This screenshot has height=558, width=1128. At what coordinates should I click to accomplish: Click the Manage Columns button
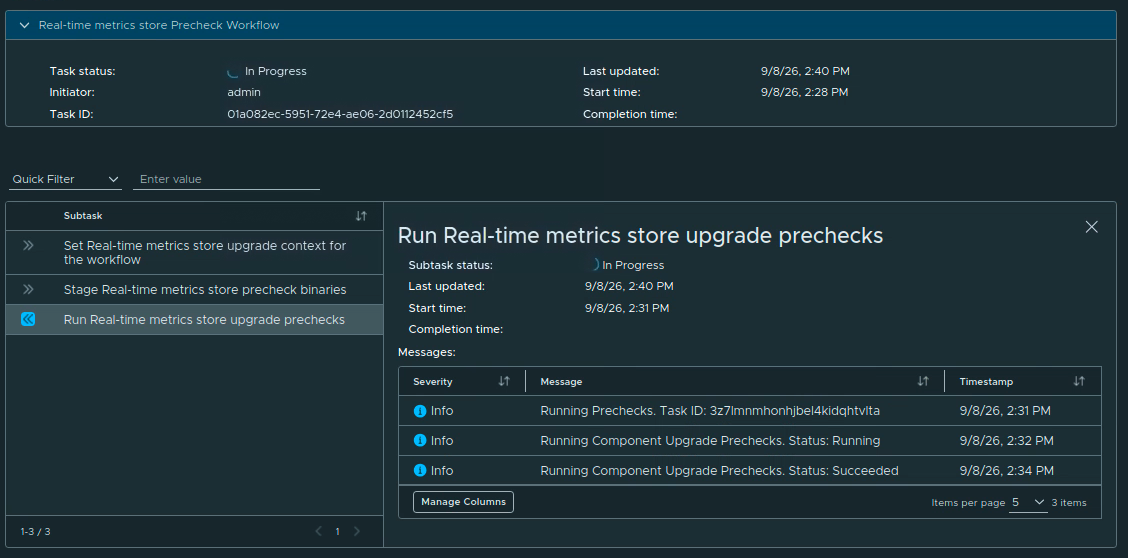tap(463, 502)
